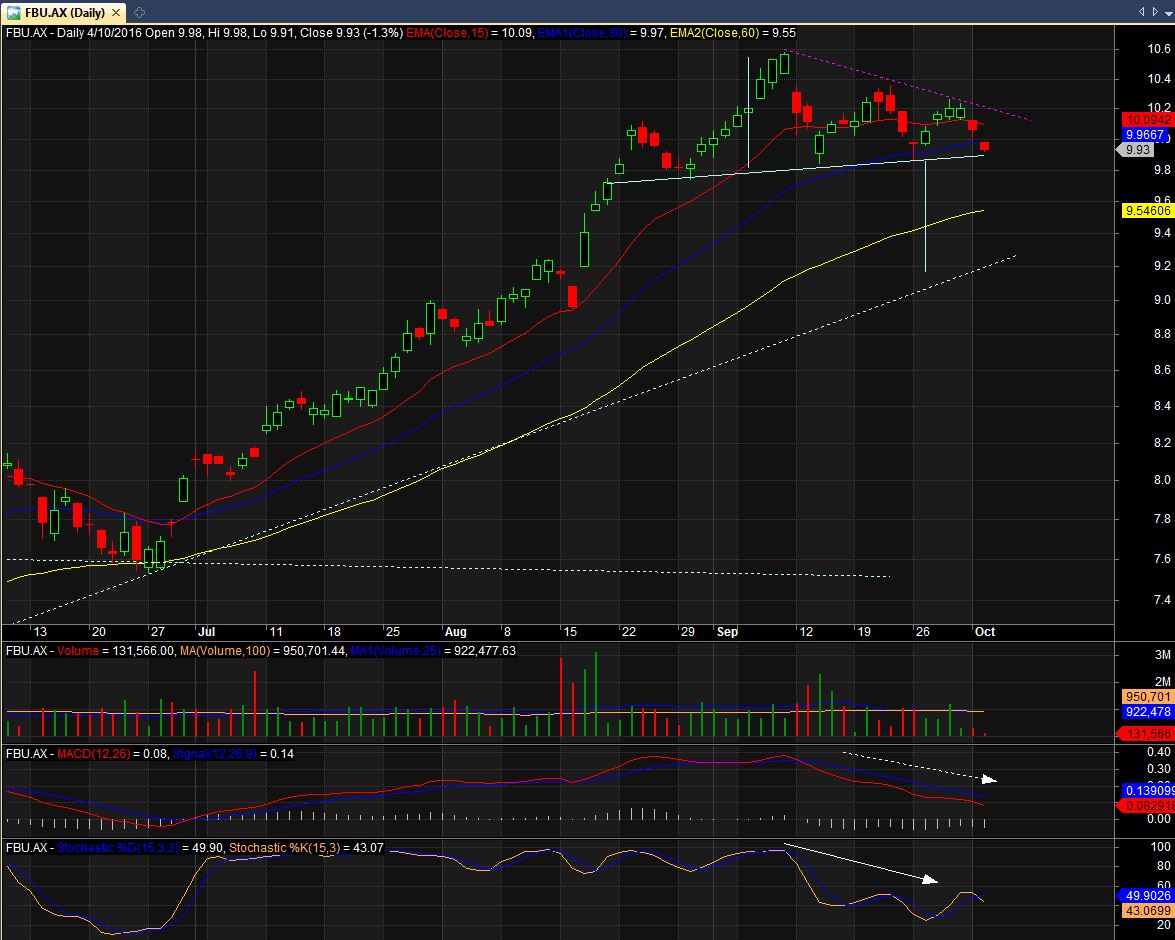Click the chart icon on FBU.AX tab
The height and width of the screenshot is (940, 1175).
point(13,13)
